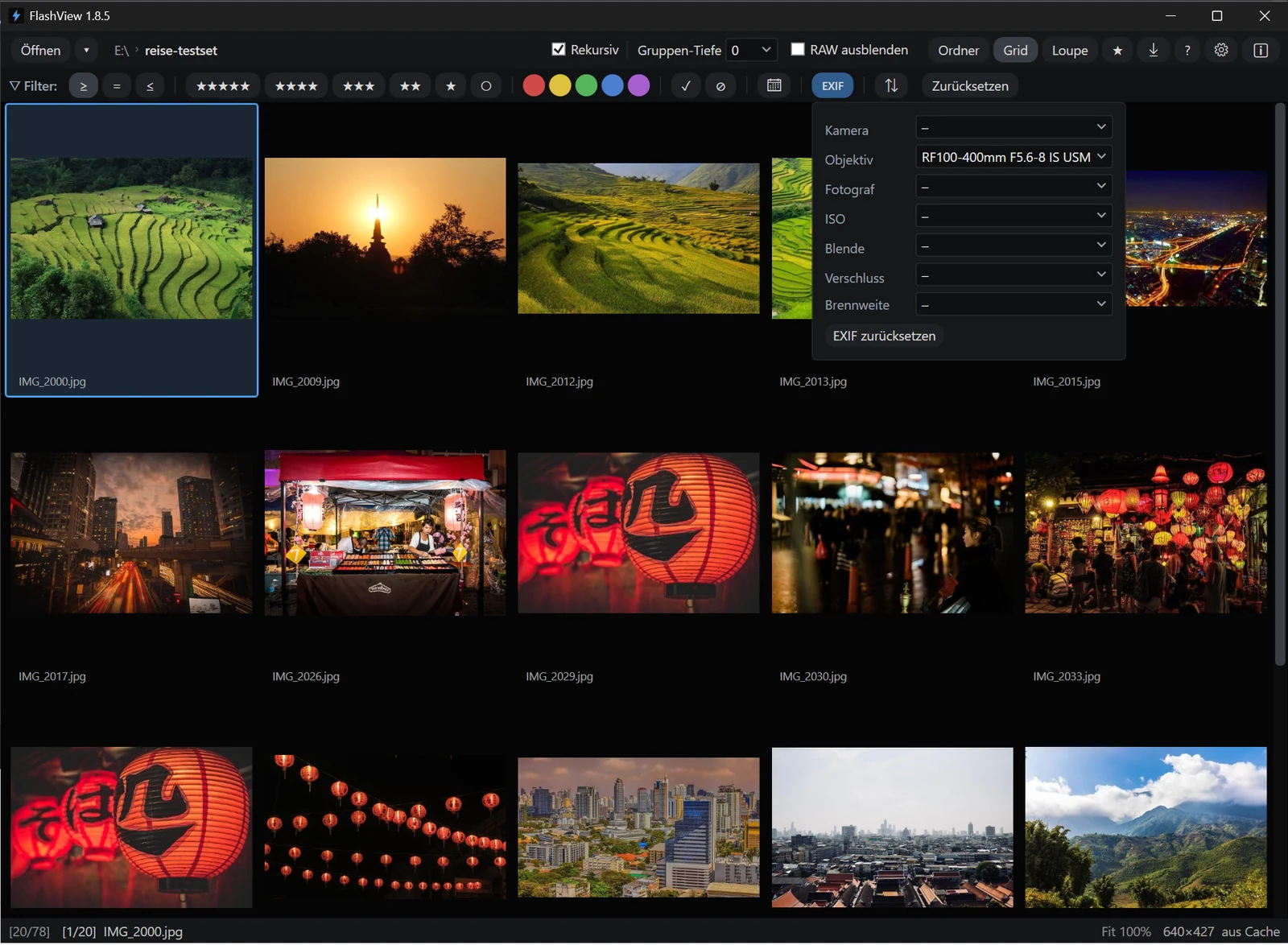This screenshot has height=945, width=1288.
Task: Enable RAW ausblenden checkbox
Action: pyautogui.click(x=798, y=49)
